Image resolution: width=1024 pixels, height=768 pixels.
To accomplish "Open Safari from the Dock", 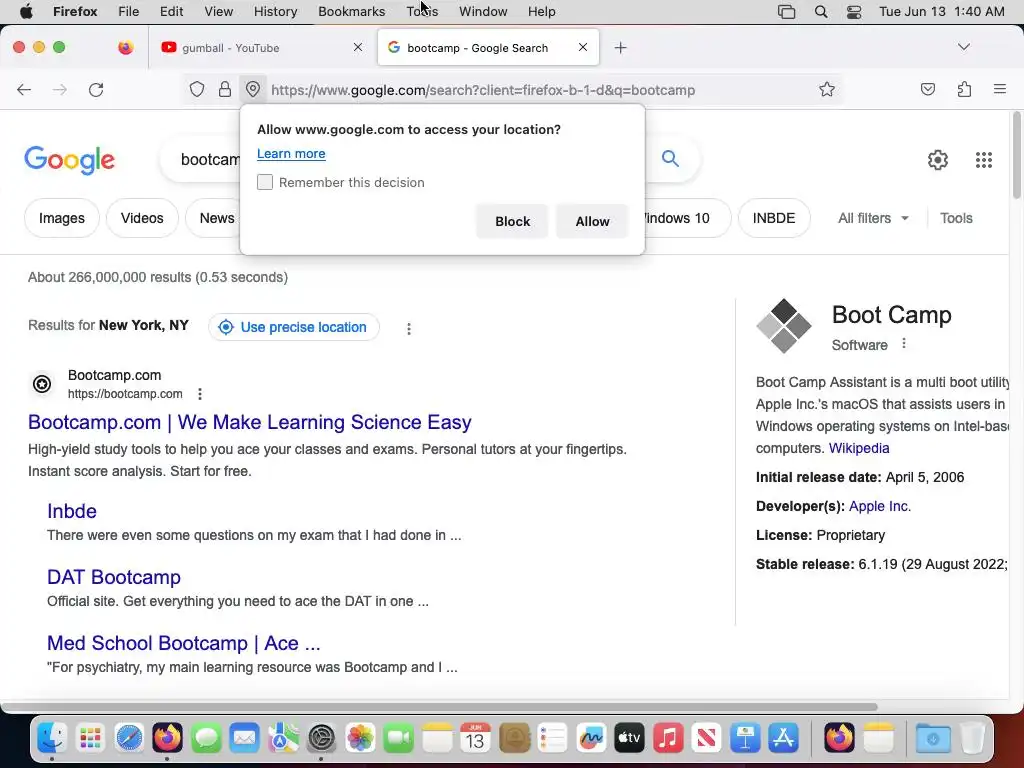I will [129, 738].
